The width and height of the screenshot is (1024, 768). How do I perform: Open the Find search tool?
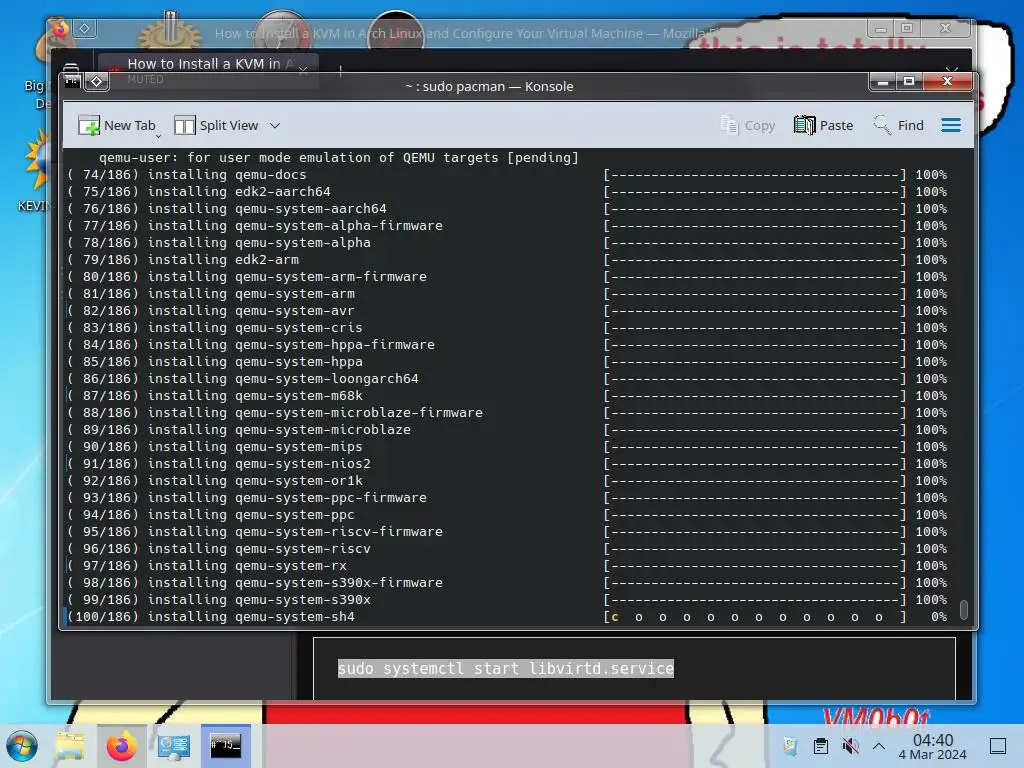pyautogui.click(x=899, y=125)
